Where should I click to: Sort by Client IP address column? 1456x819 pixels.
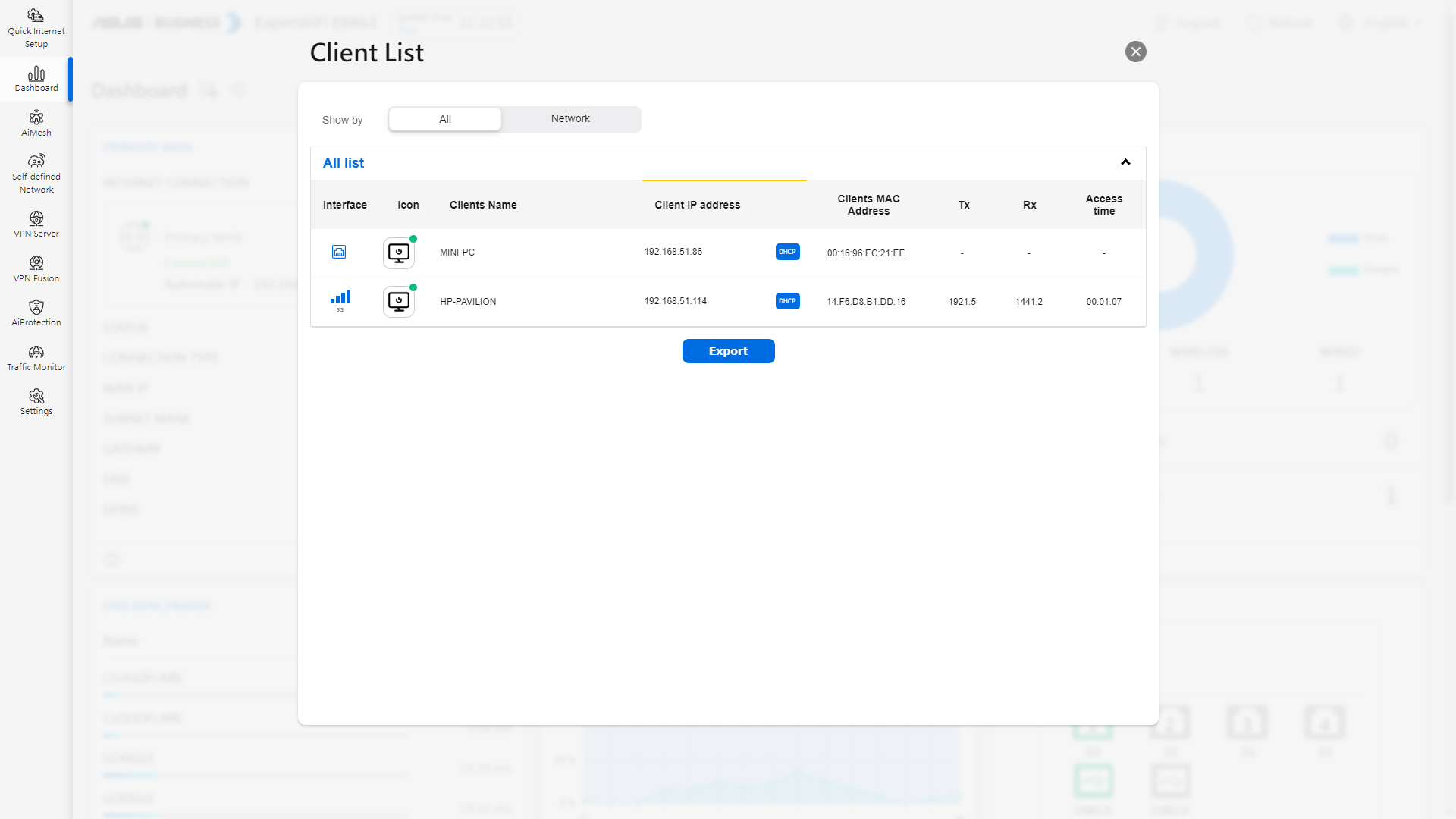tap(697, 205)
